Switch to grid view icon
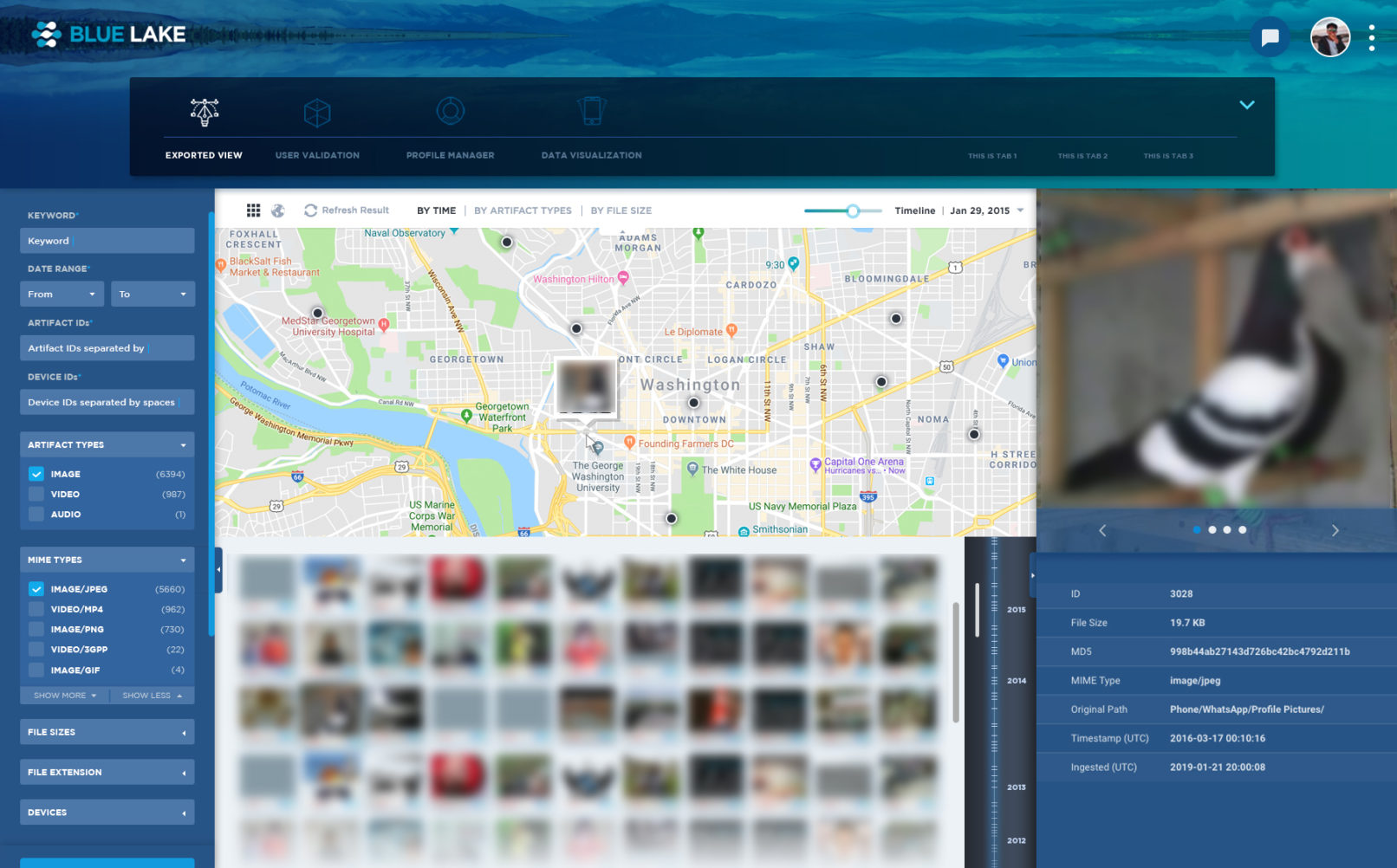This screenshot has height=868, width=1397. 253,211
